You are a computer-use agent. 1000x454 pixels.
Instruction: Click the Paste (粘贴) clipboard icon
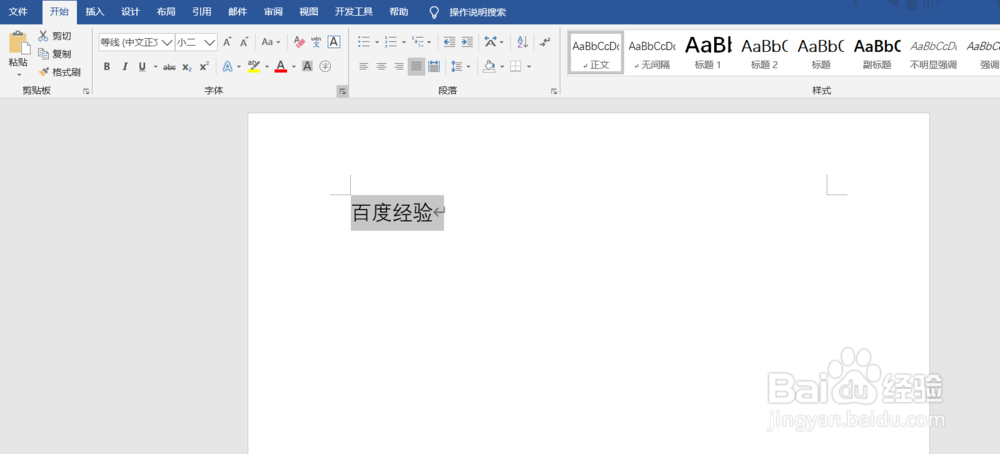pos(18,43)
